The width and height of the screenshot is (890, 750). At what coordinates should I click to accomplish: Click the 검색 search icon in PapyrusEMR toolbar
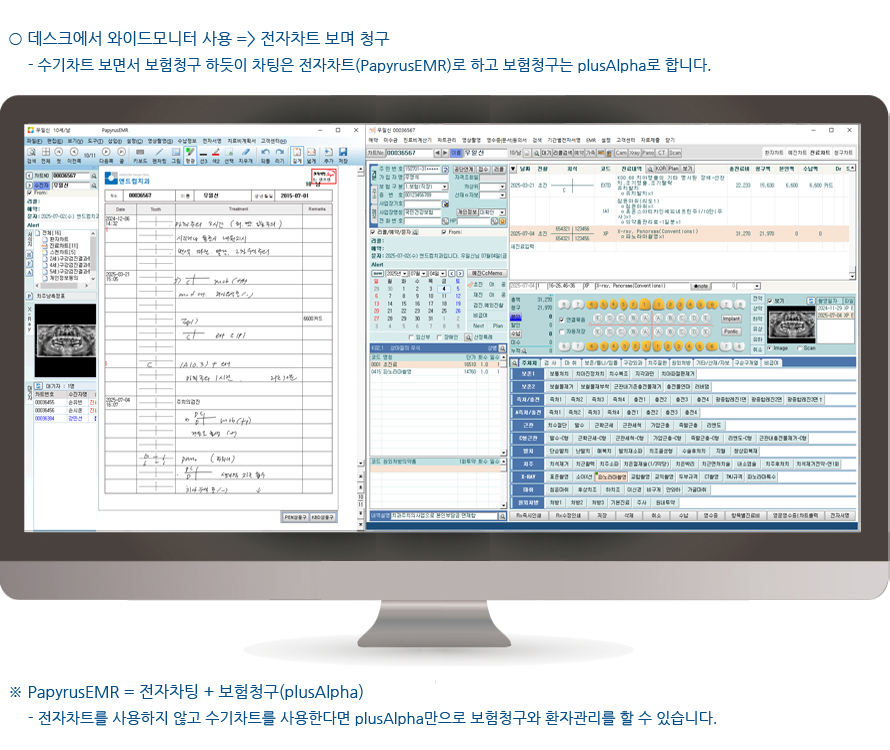[32, 153]
